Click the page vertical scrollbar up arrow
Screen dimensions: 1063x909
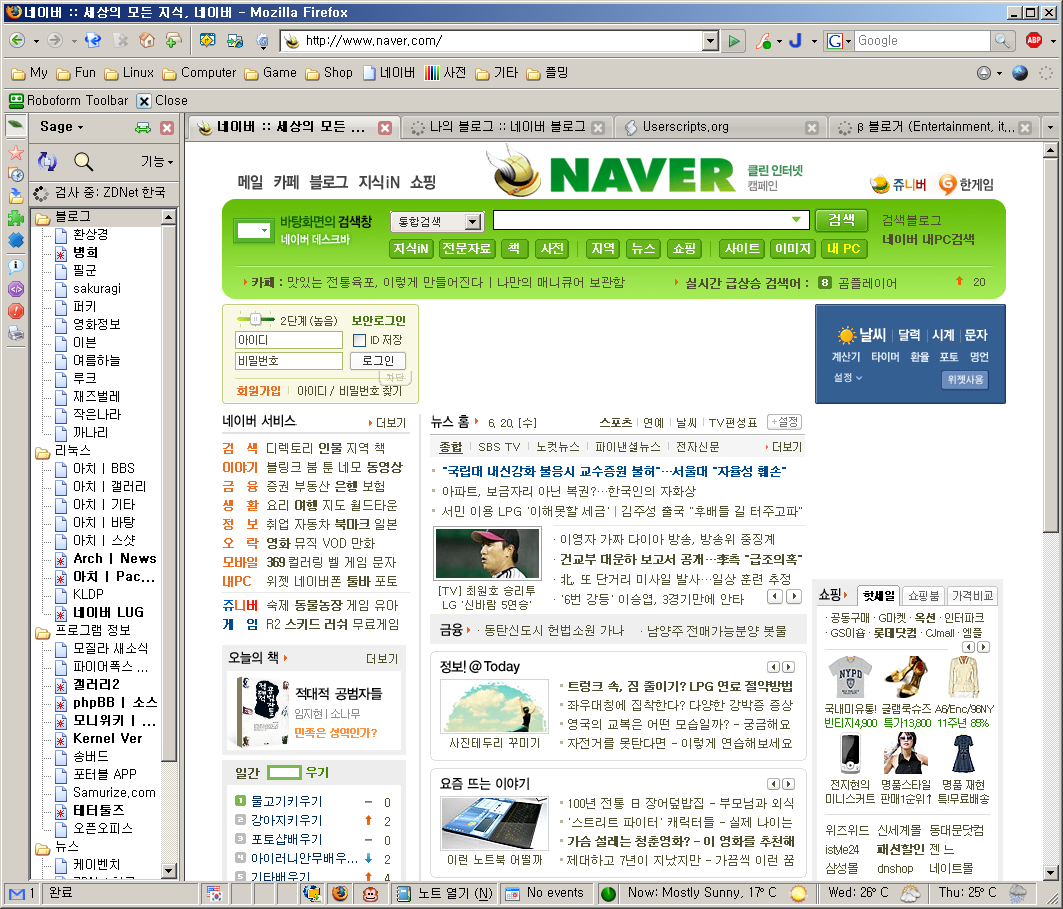click(x=1050, y=150)
